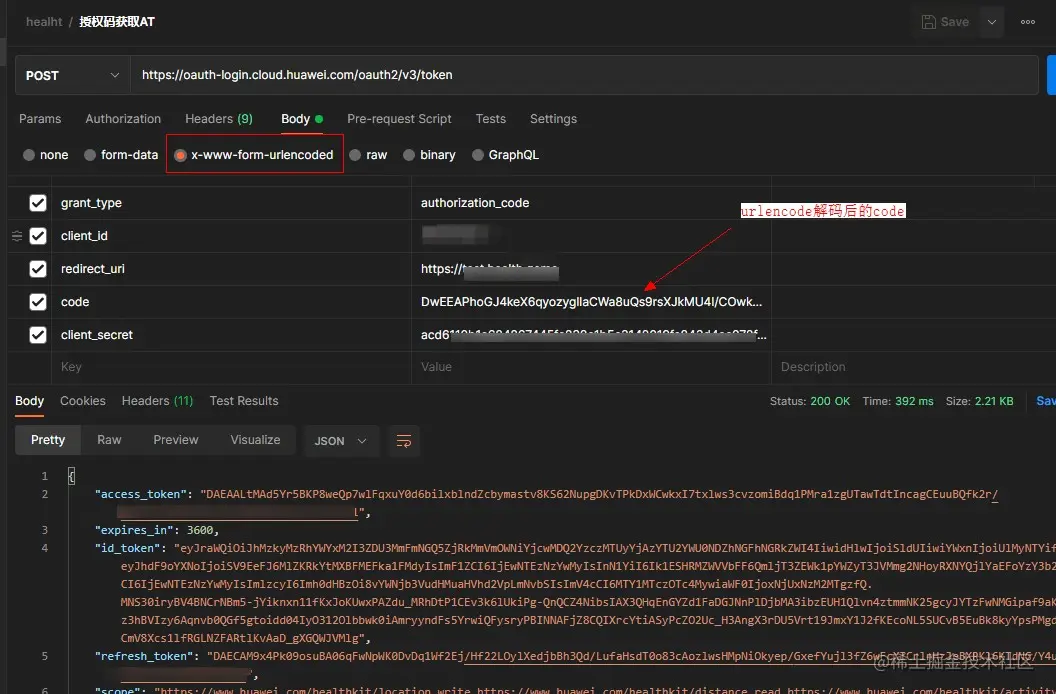Select the none body type

coord(45,155)
